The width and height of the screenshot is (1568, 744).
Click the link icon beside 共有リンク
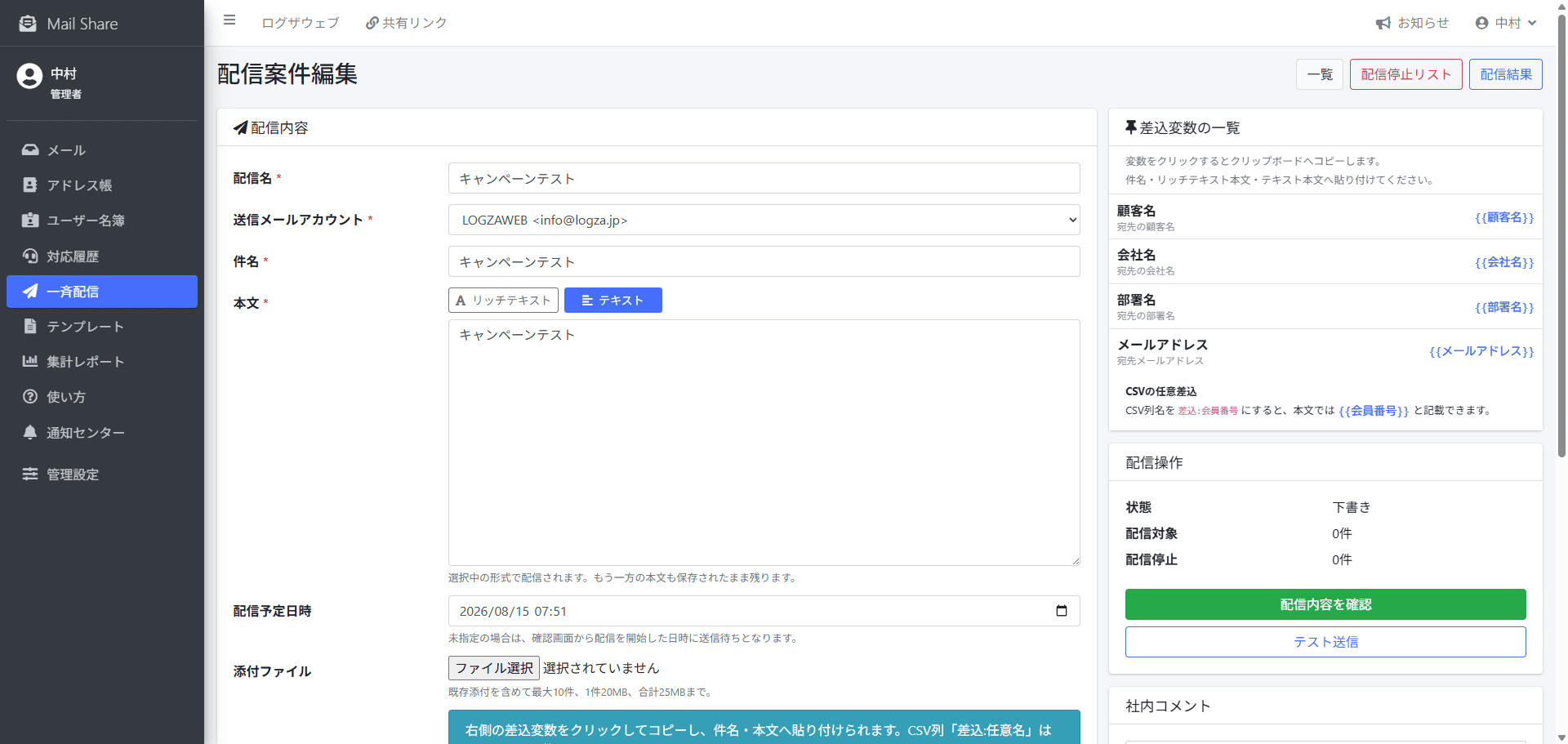[x=372, y=23]
